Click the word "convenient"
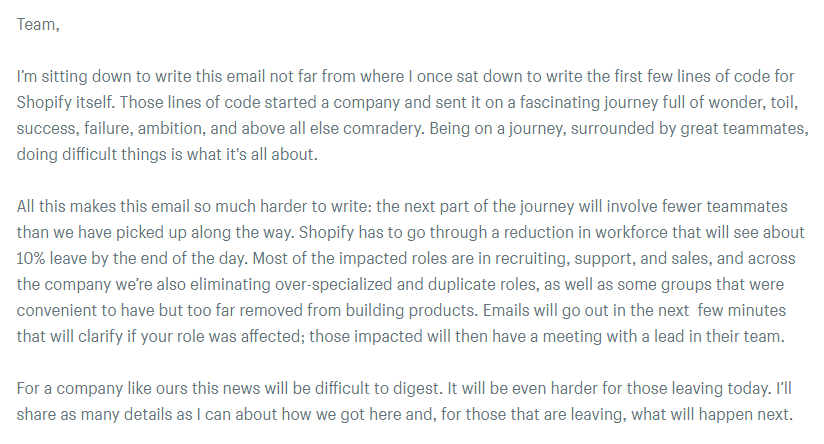 [x=60, y=311]
